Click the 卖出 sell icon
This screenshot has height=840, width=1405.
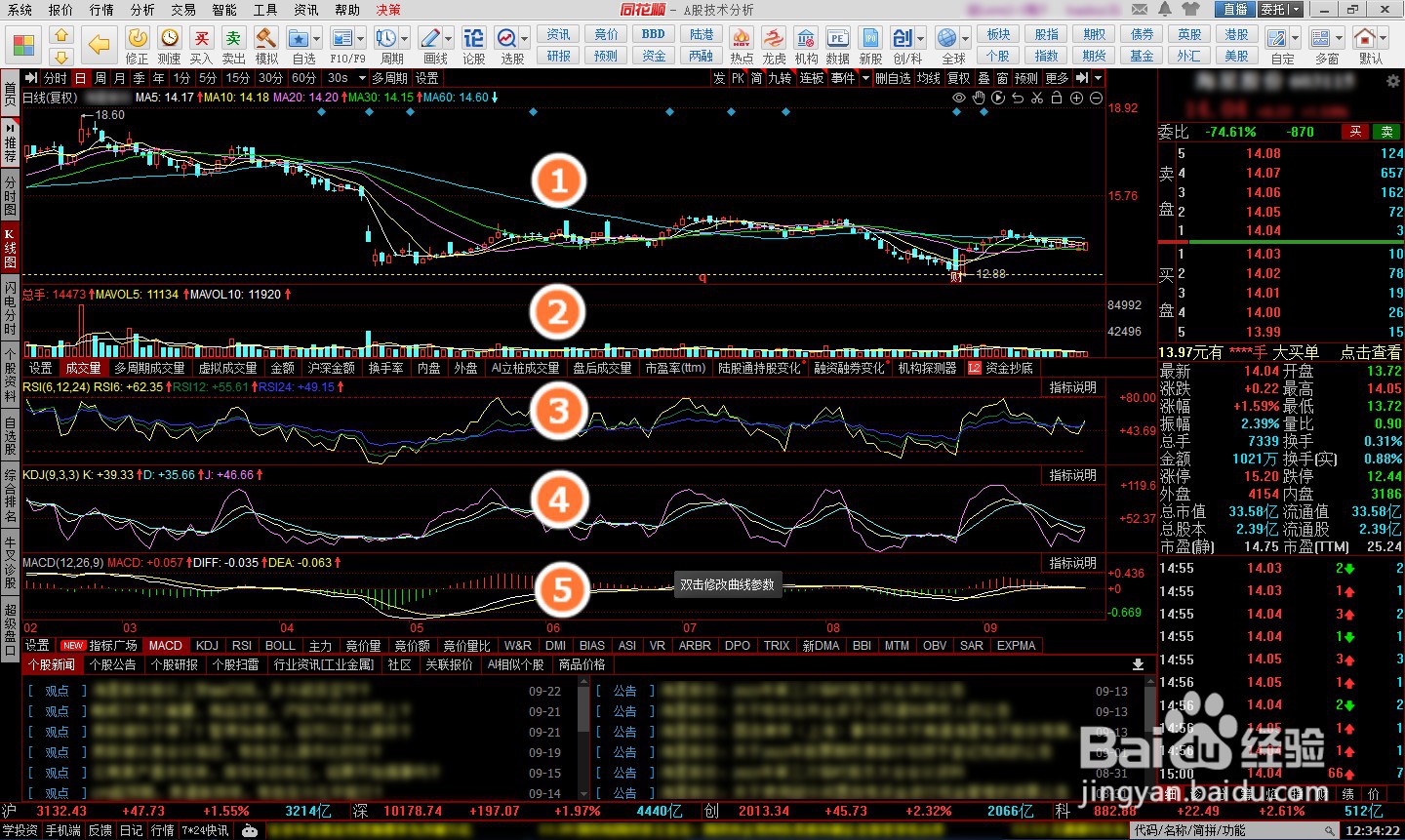(x=233, y=37)
